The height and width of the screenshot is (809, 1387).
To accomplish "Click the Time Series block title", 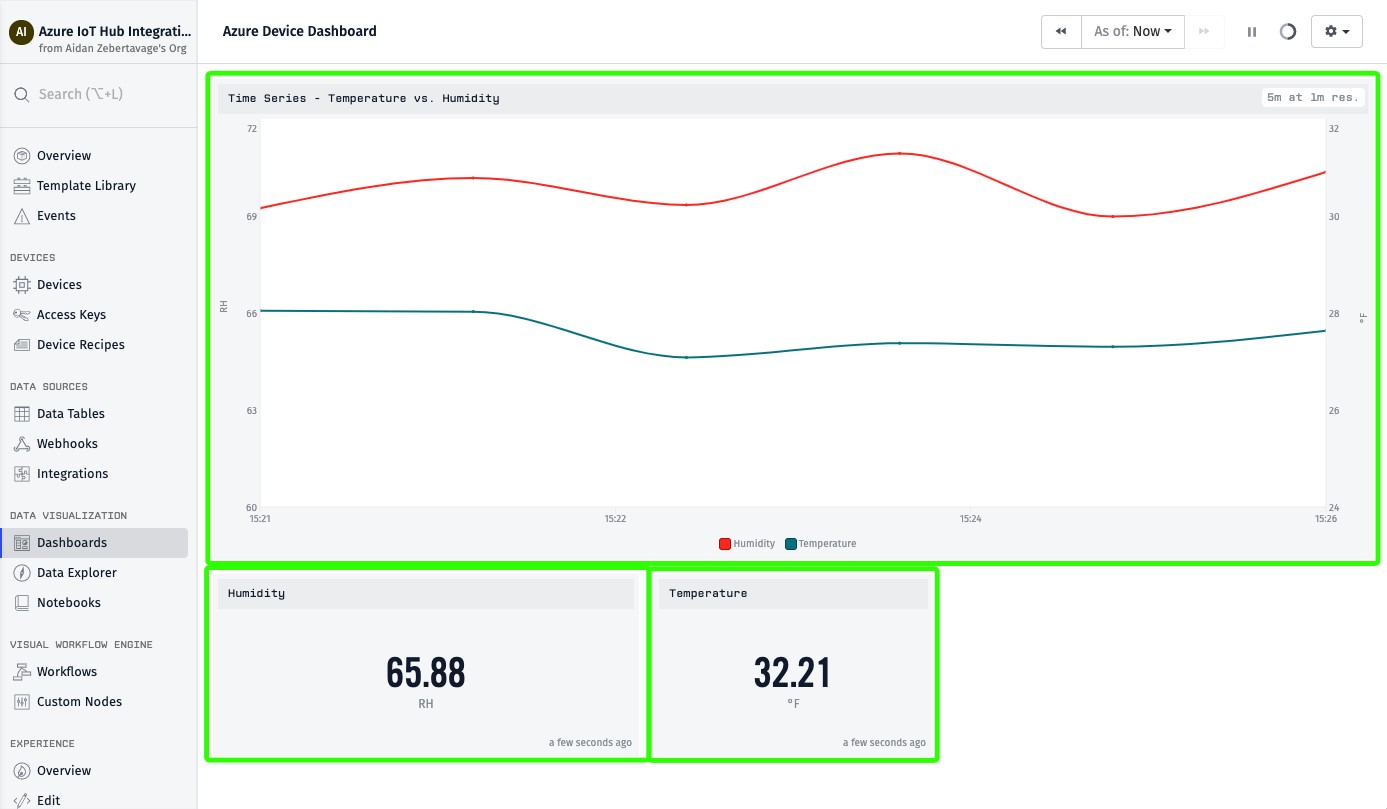I will 364,98.
